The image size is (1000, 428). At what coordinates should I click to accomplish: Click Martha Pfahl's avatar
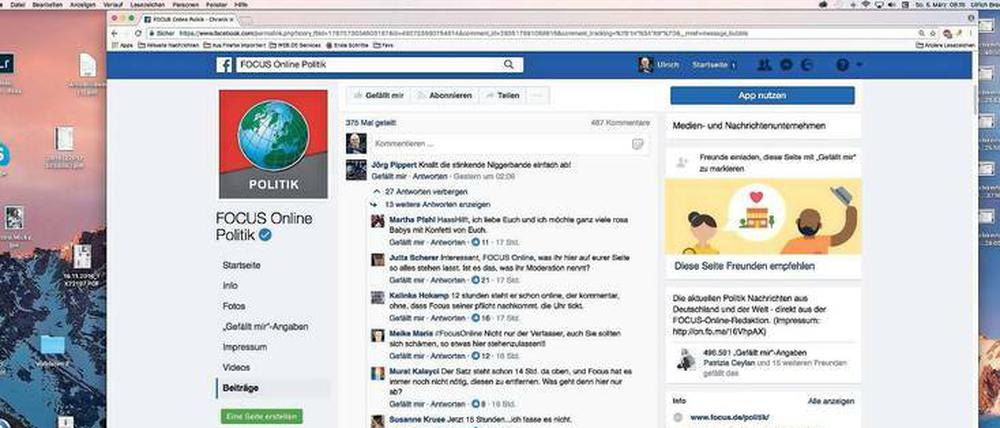tap(378, 221)
